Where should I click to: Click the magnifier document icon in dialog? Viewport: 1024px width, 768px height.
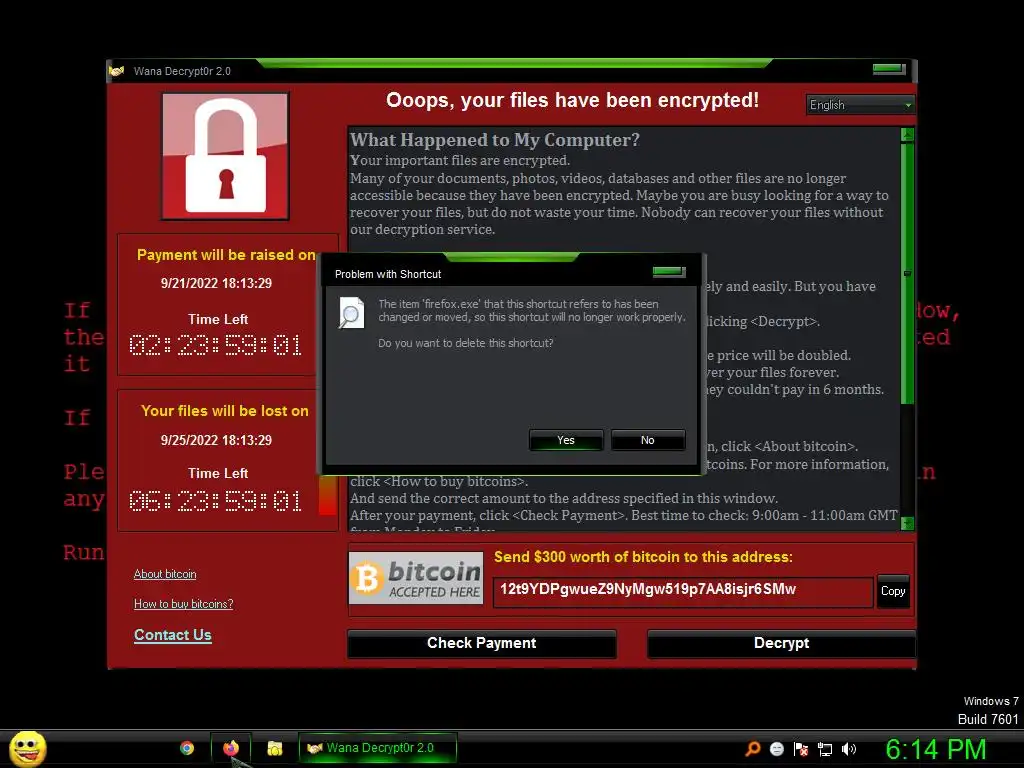(351, 312)
